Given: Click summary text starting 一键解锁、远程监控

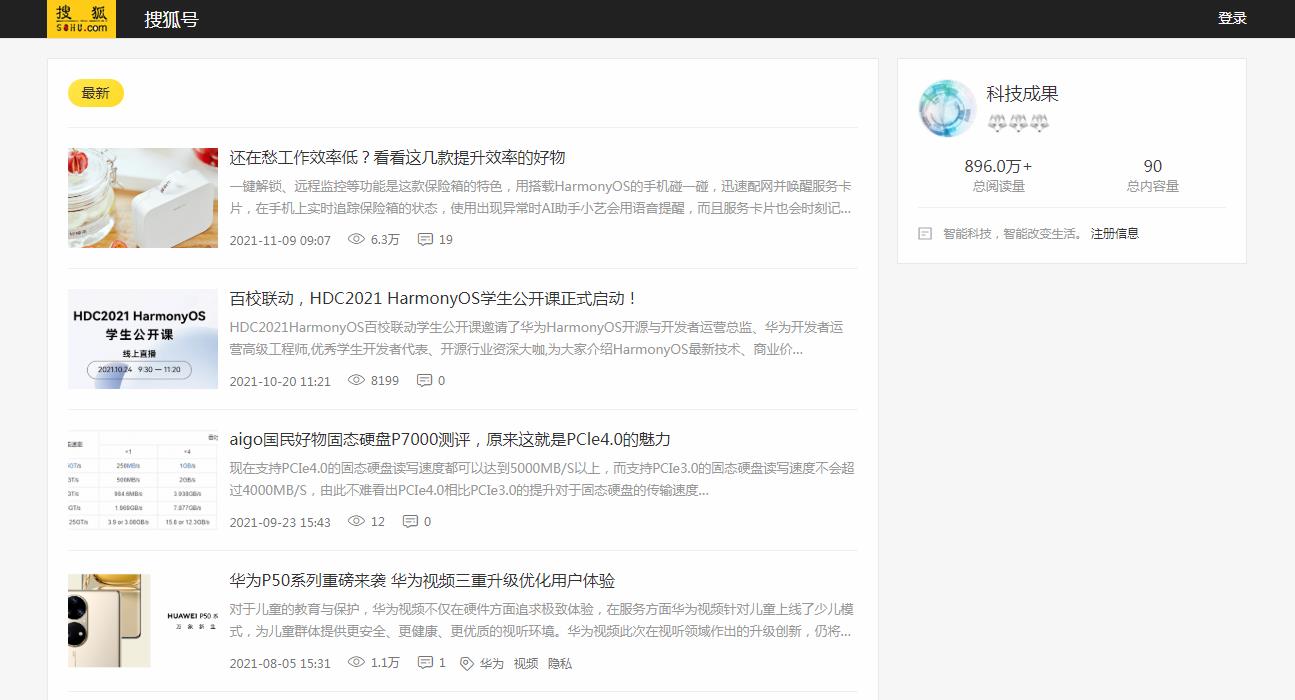Looking at the screenshot, I should coord(541,197).
